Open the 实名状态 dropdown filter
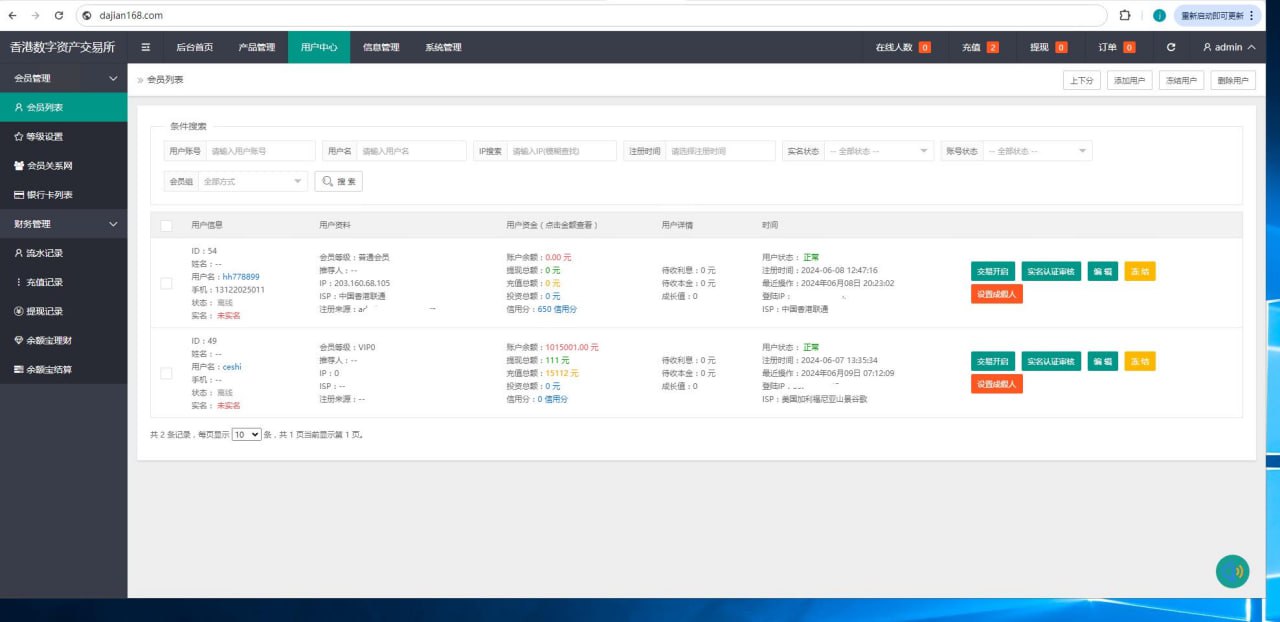This screenshot has width=1280, height=622. pyautogui.click(x=878, y=151)
